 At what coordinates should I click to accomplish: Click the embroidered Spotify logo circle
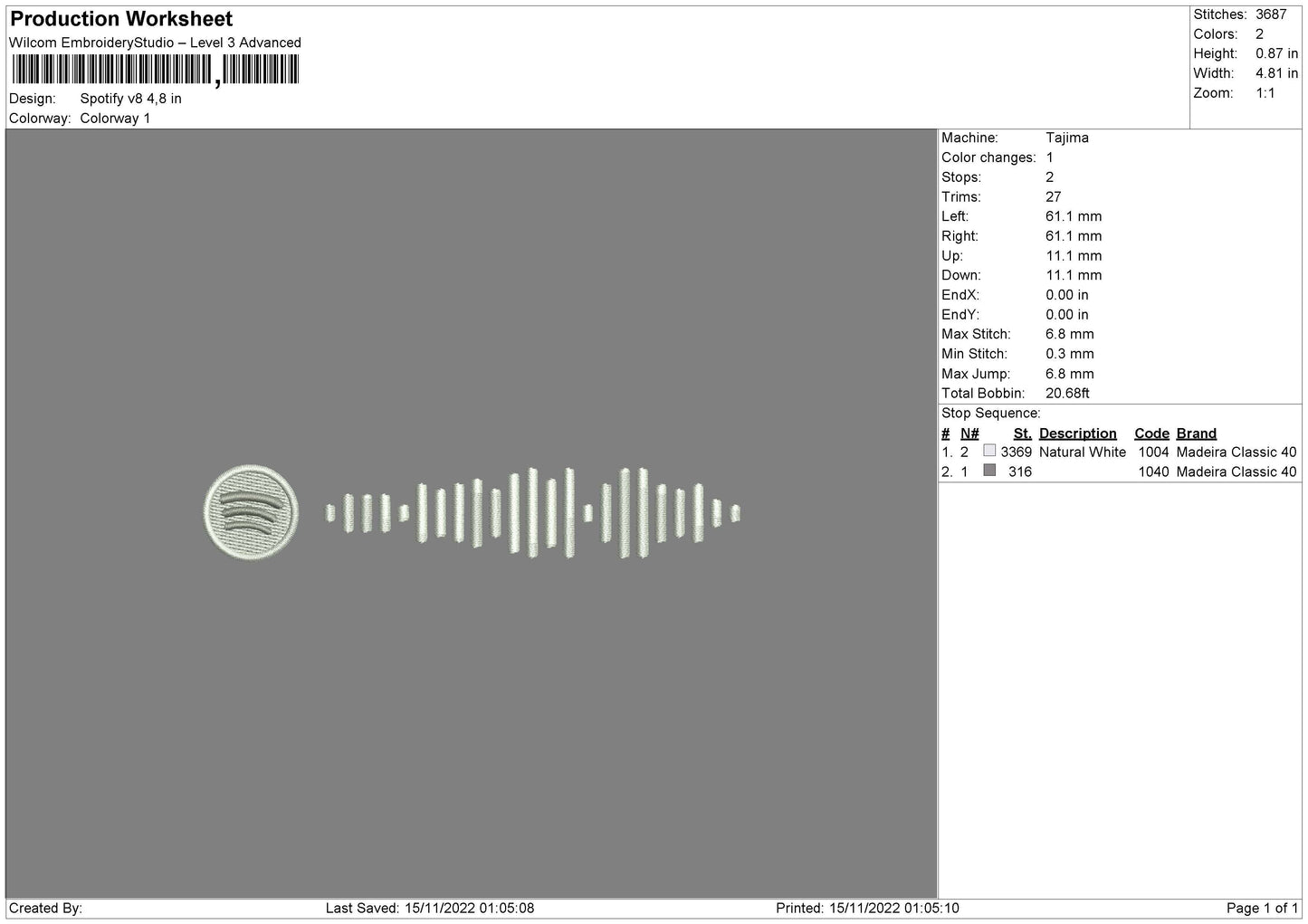(x=251, y=512)
